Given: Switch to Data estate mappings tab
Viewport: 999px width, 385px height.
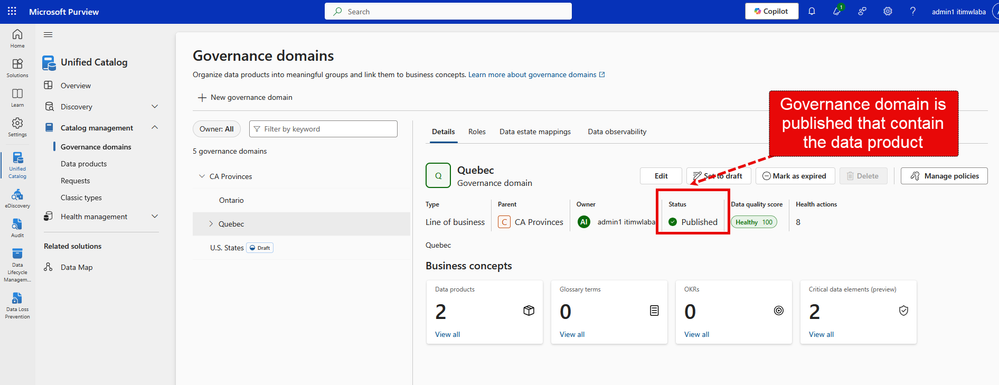Looking at the screenshot, I should point(535,131).
